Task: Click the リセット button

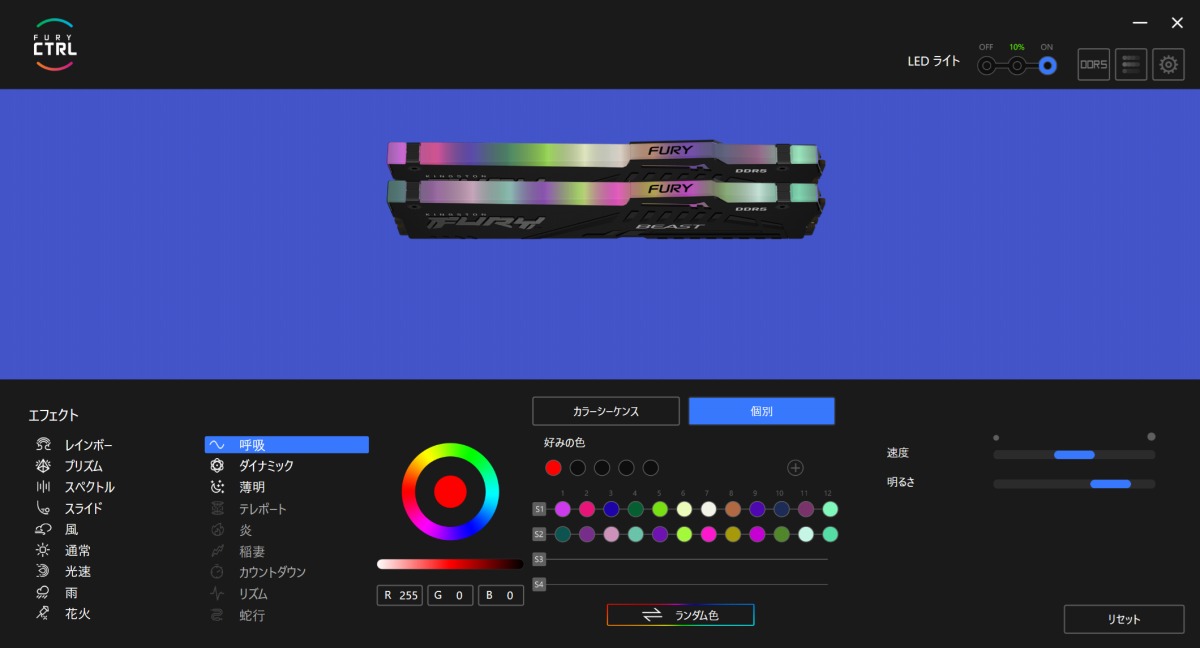Action: point(1123,619)
